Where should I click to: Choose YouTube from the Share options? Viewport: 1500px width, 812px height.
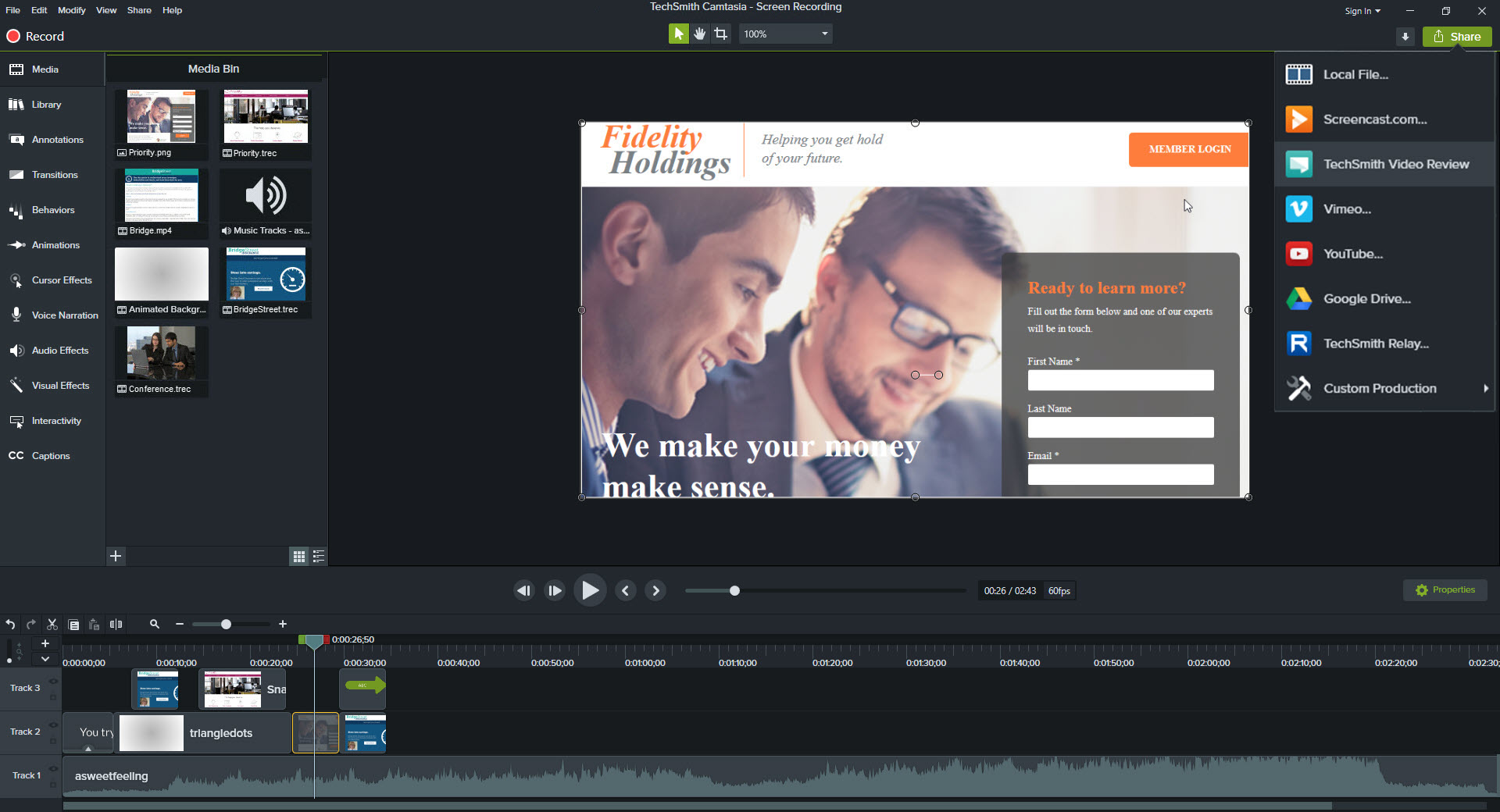[1354, 253]
